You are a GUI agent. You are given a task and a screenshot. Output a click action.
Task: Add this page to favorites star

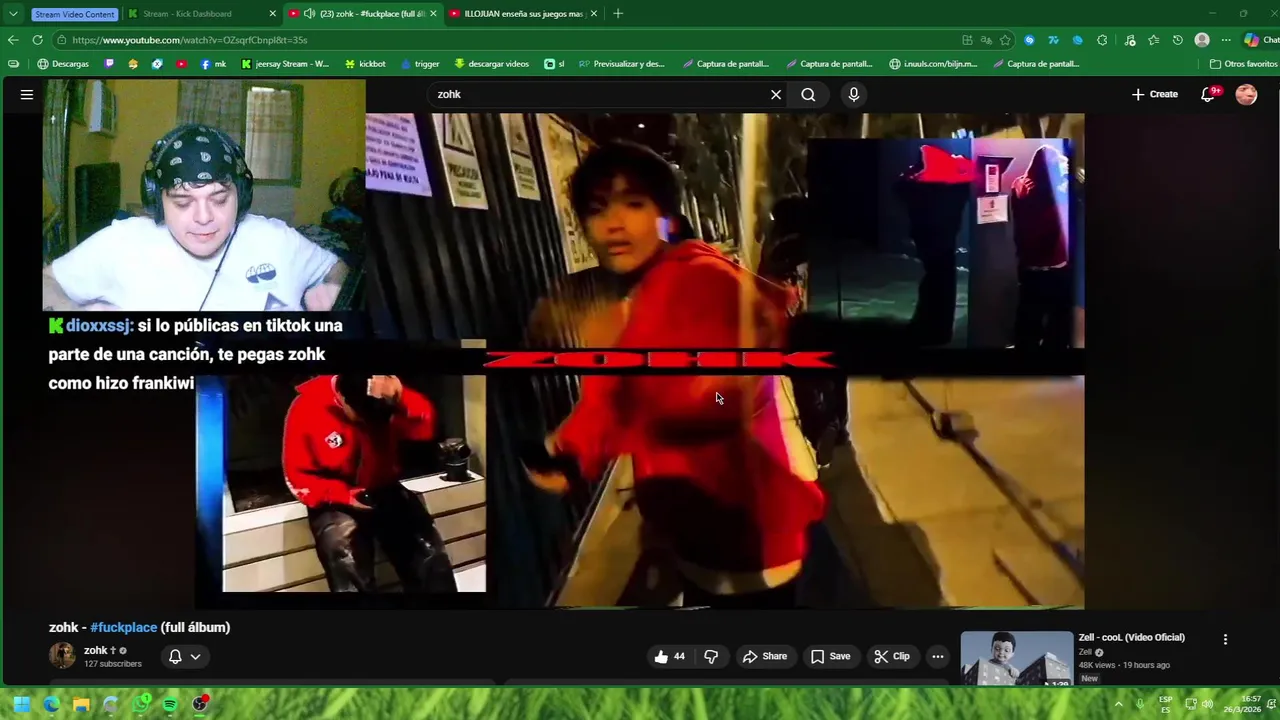1005,40
